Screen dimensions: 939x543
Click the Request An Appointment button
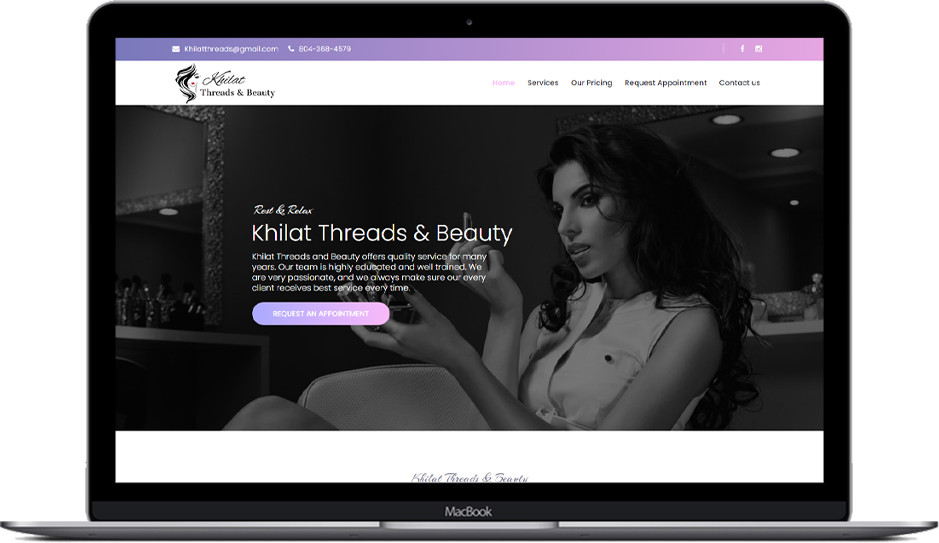[320, 314]
